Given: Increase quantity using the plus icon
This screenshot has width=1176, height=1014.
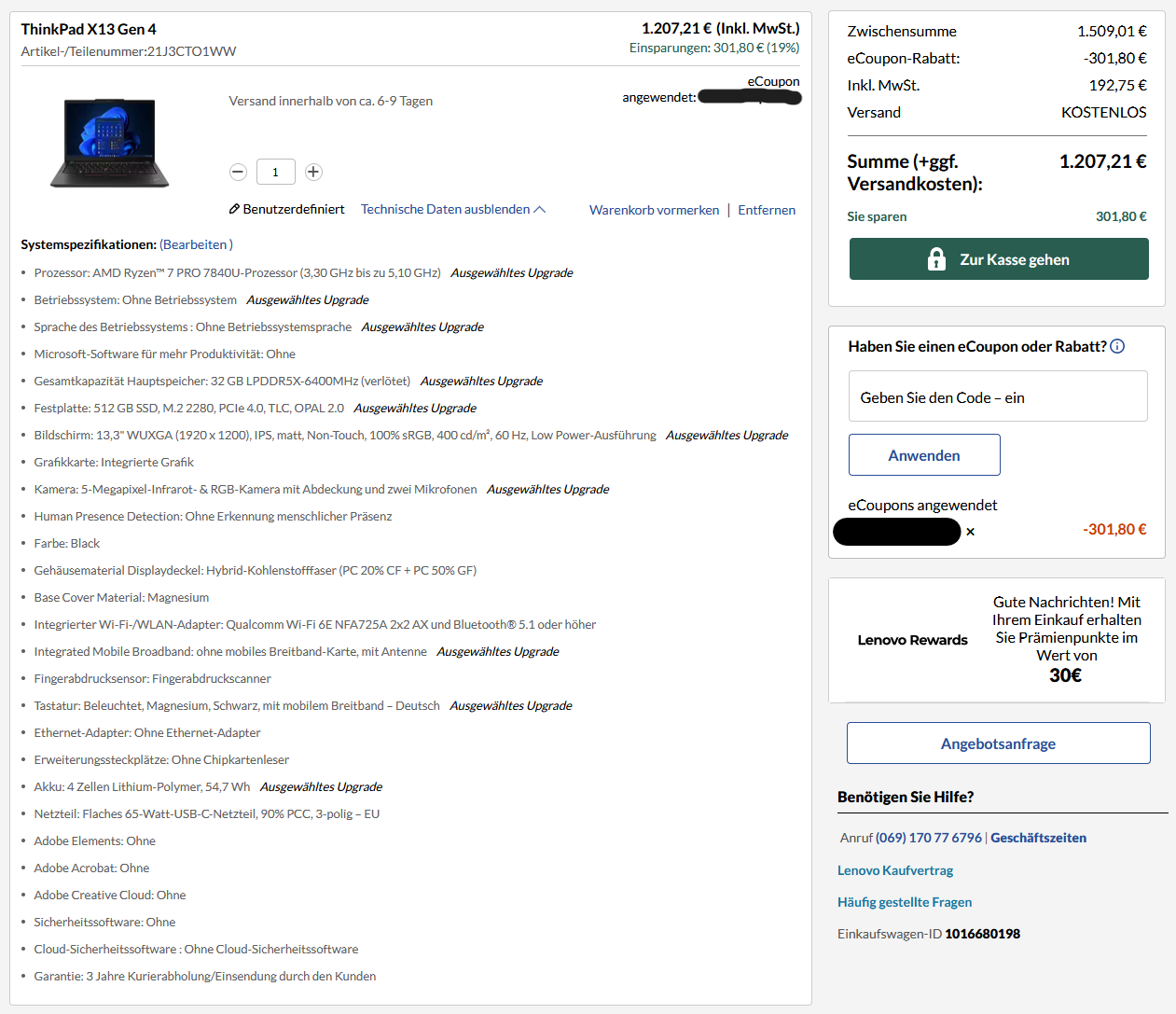Looking at the screenshot, I should [313, 172].
